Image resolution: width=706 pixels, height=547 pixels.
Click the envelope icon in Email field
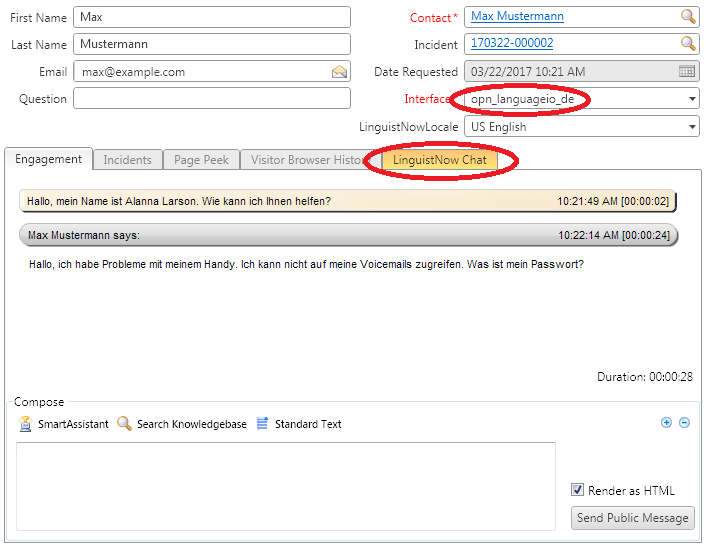(x=339, y=72)
